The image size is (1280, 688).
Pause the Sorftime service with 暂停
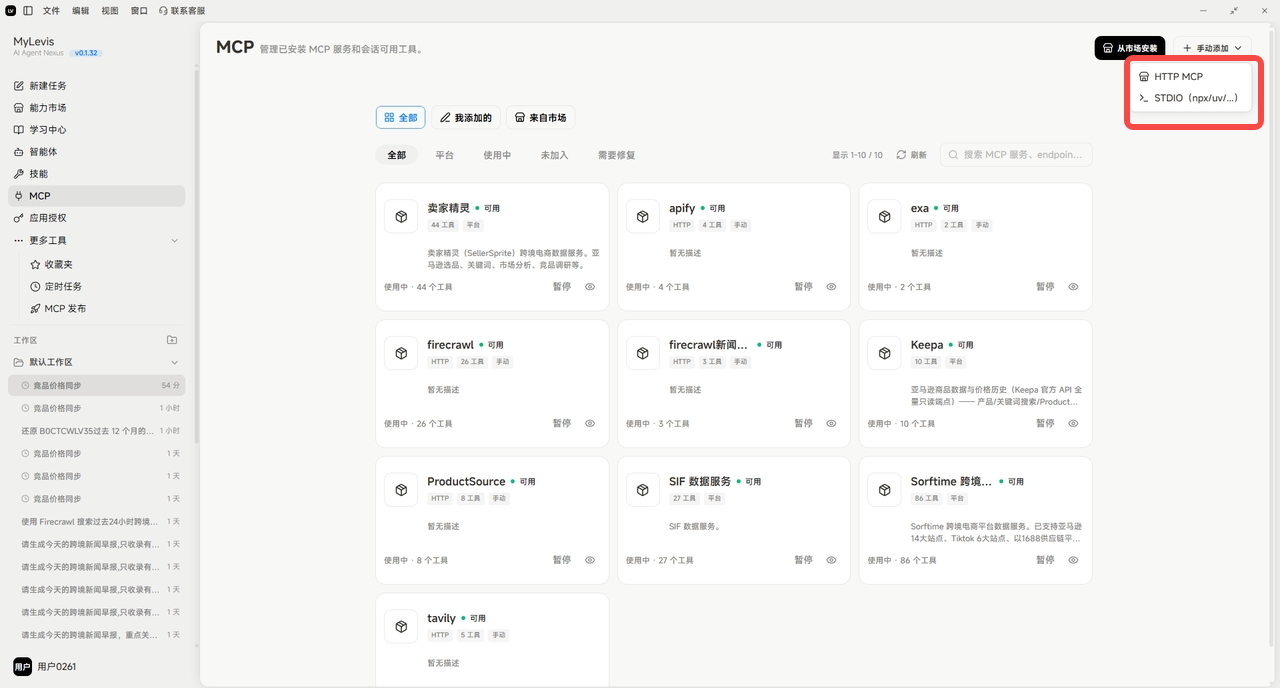[1046, 561]
